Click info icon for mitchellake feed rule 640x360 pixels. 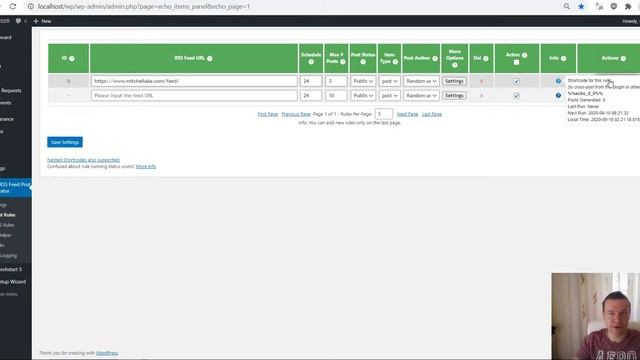558,81
